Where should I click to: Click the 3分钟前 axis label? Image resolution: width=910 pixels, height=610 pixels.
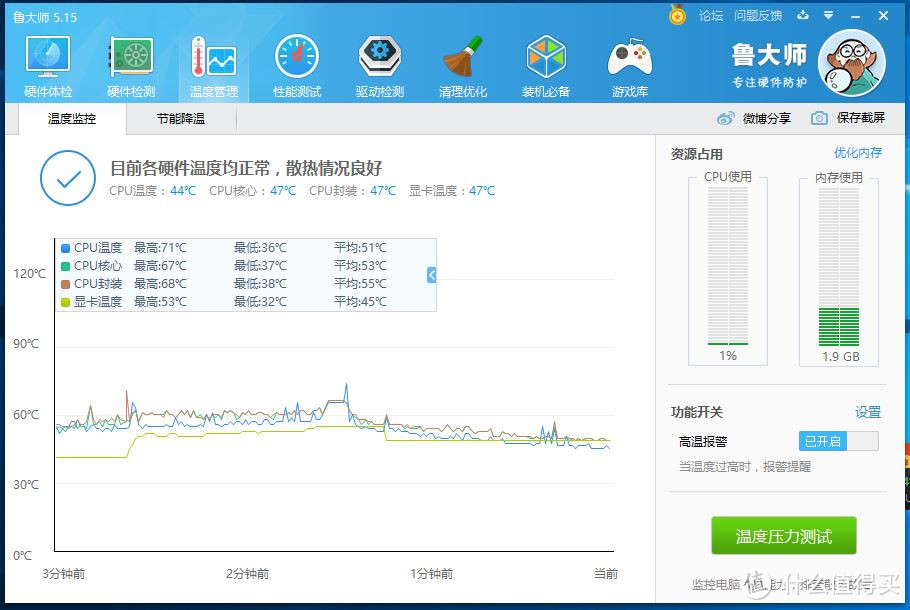(x=63, y=573)
